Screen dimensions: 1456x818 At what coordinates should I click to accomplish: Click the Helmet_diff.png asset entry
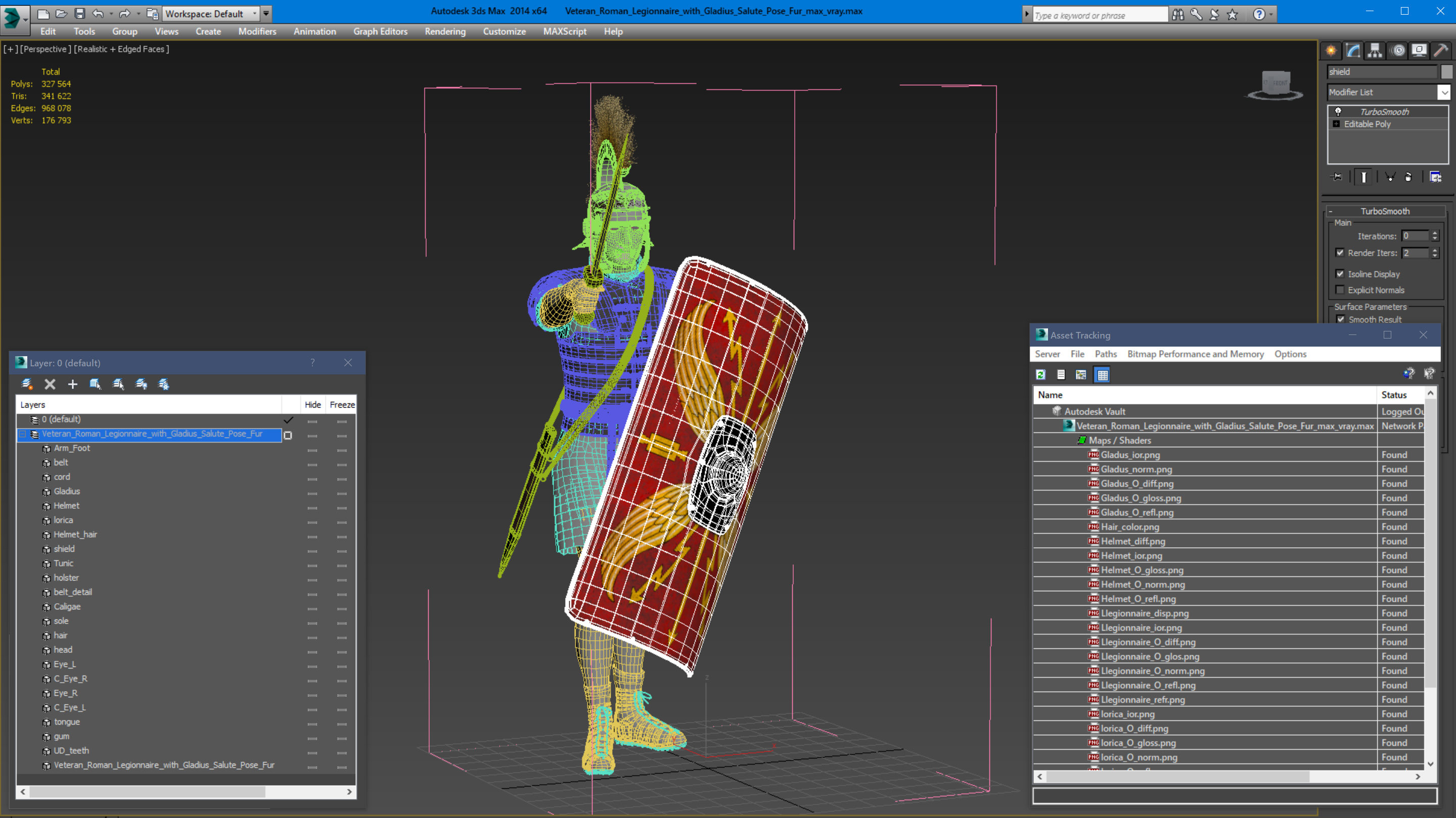click(x=1132, y=541)
